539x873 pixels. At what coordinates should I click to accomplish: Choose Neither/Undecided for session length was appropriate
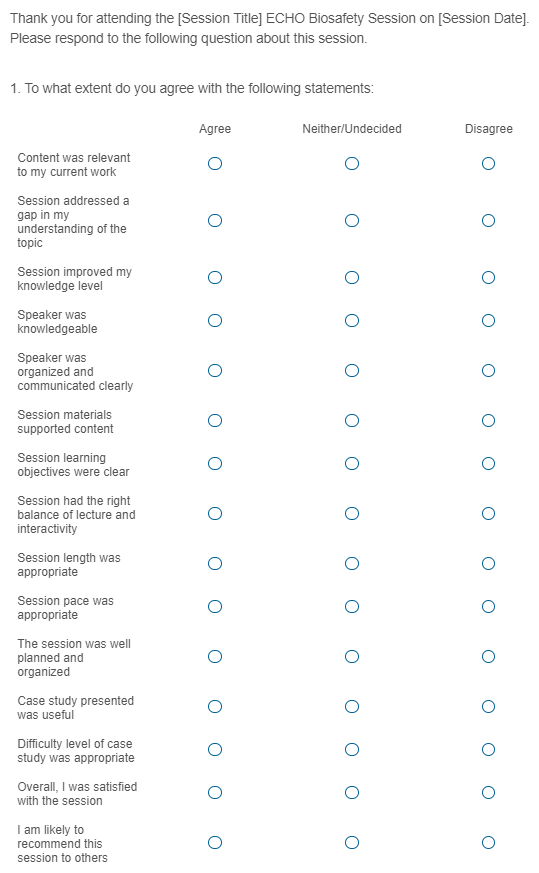(352, 564)
